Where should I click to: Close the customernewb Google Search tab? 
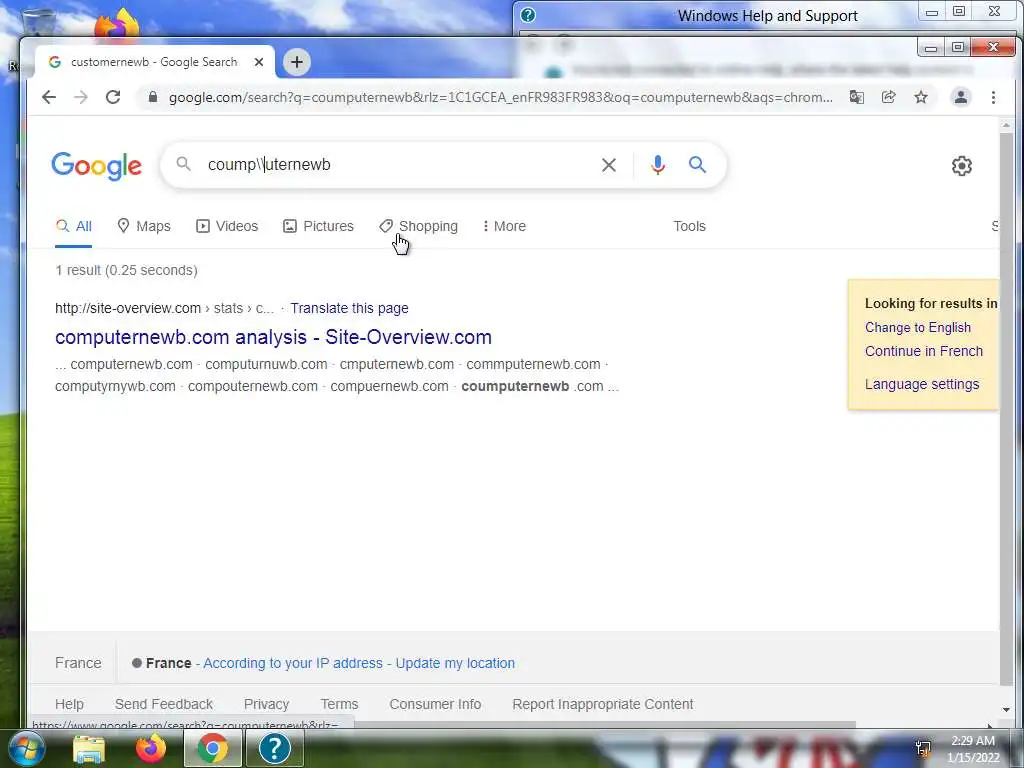pos(259,62)
